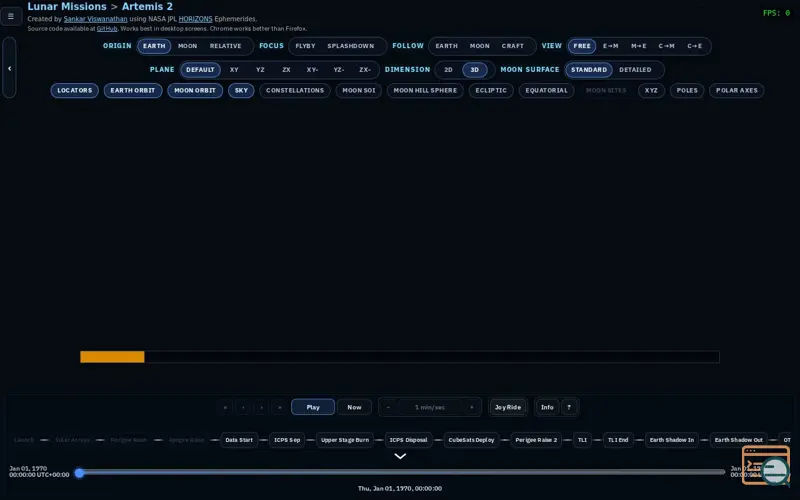Enable the Poles display
The height and width of the screenshot is (500, 800).
(687, 90)
